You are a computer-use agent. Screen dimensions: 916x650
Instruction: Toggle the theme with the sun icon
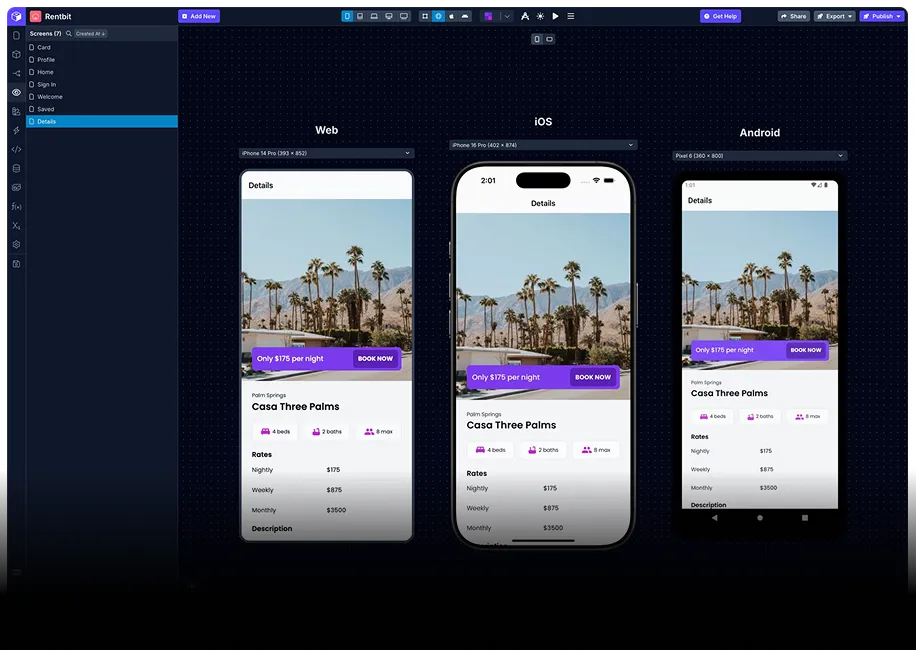[540, 16]
